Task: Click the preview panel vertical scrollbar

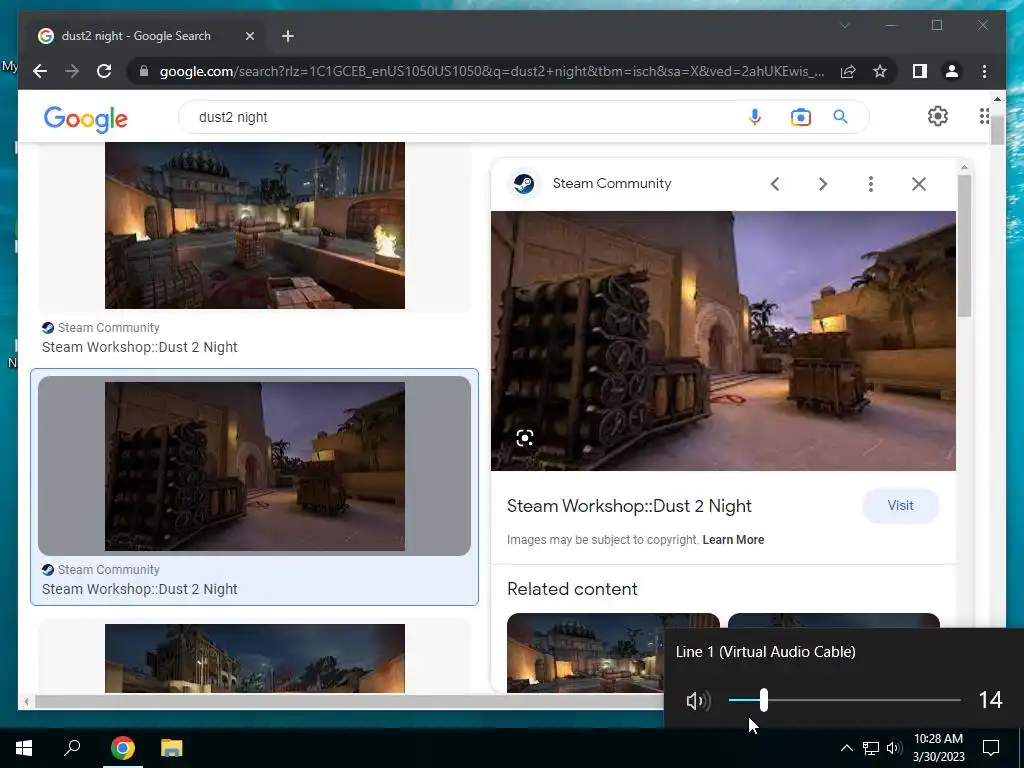Action: point(964,246)
